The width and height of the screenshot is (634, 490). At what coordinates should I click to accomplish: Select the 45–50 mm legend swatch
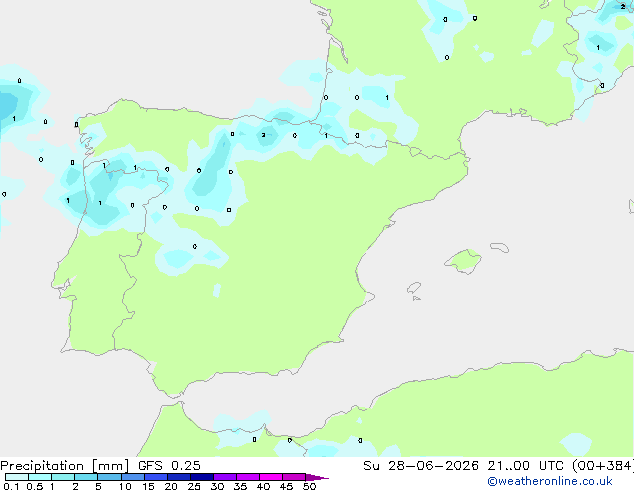294,477
